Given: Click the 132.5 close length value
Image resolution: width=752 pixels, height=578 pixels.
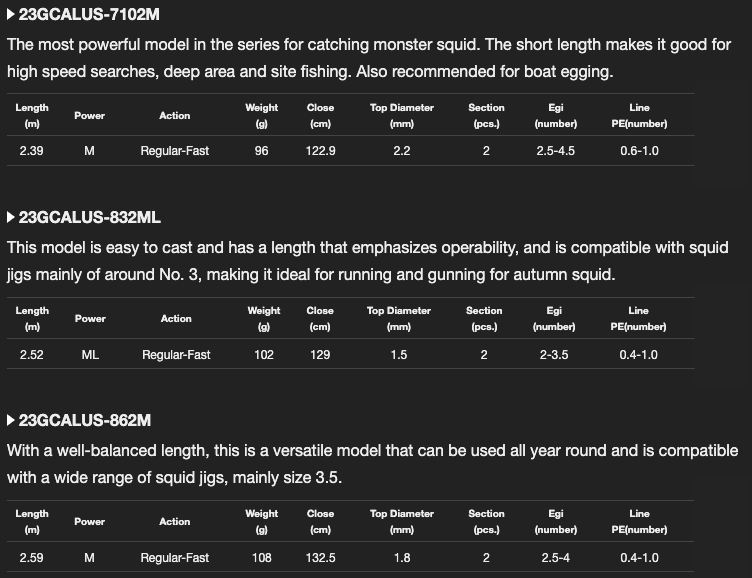Looking at the screenshot, I should 321,557.
